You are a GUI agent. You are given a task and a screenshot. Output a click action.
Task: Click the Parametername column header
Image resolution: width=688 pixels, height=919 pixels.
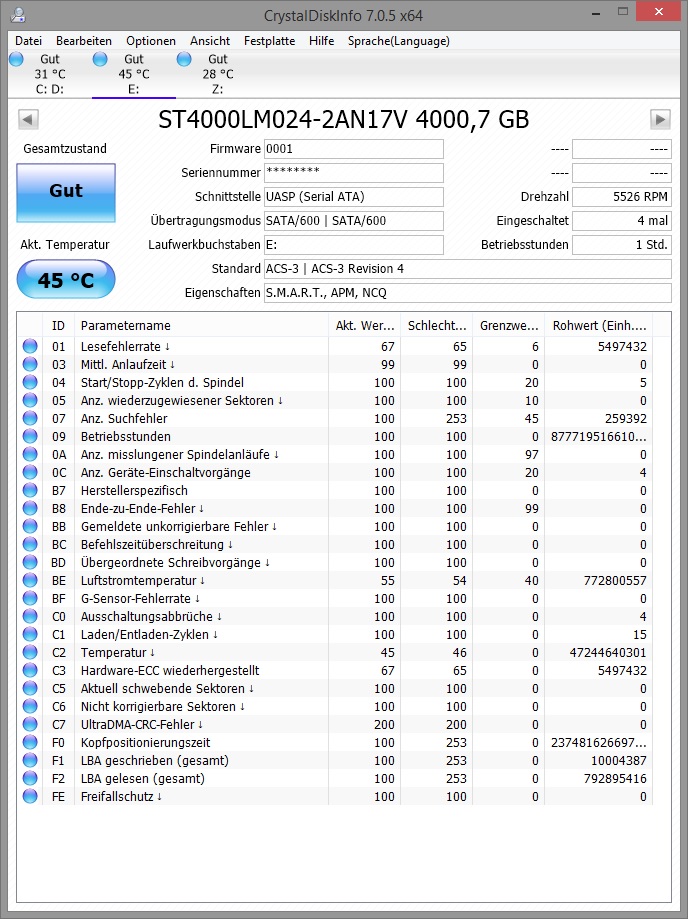point(201,325)
